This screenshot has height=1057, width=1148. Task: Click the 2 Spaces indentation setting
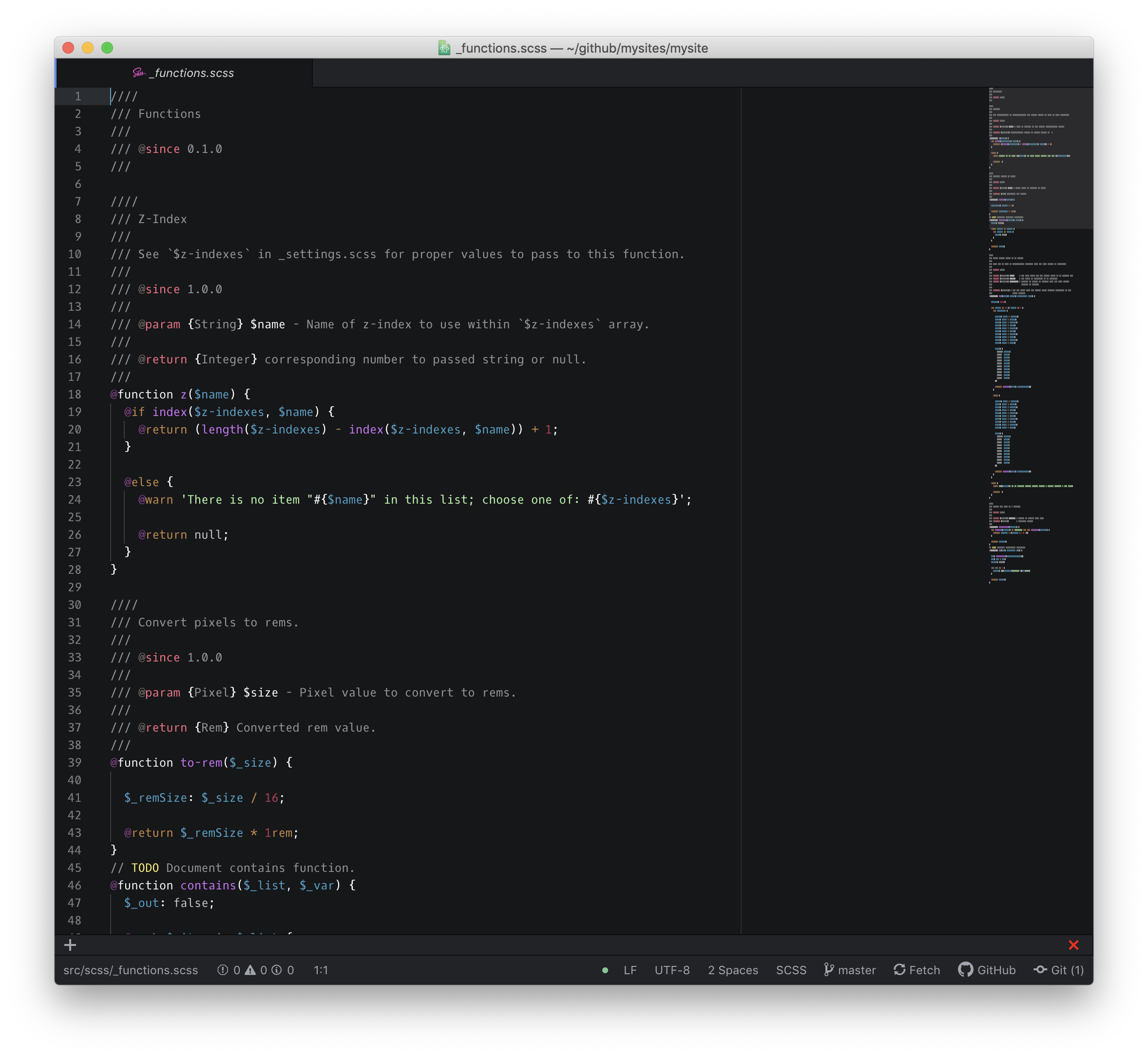734,969
